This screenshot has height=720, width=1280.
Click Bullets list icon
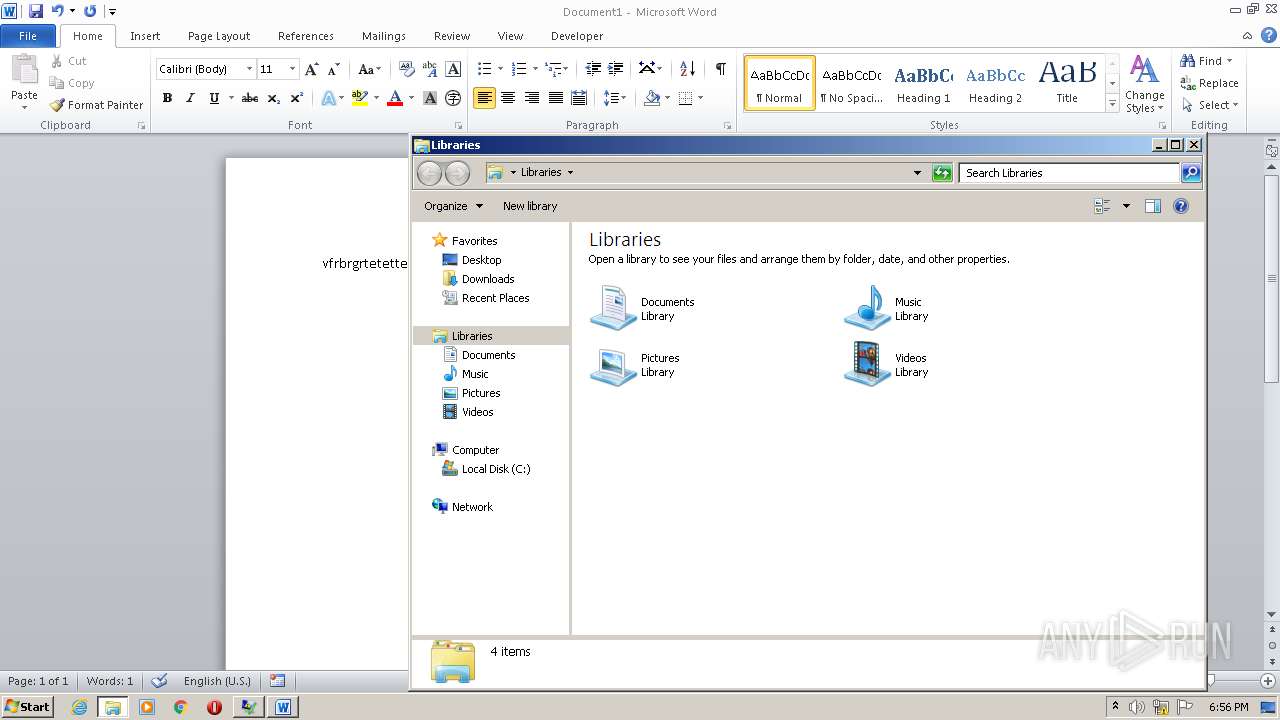[484, 69]
